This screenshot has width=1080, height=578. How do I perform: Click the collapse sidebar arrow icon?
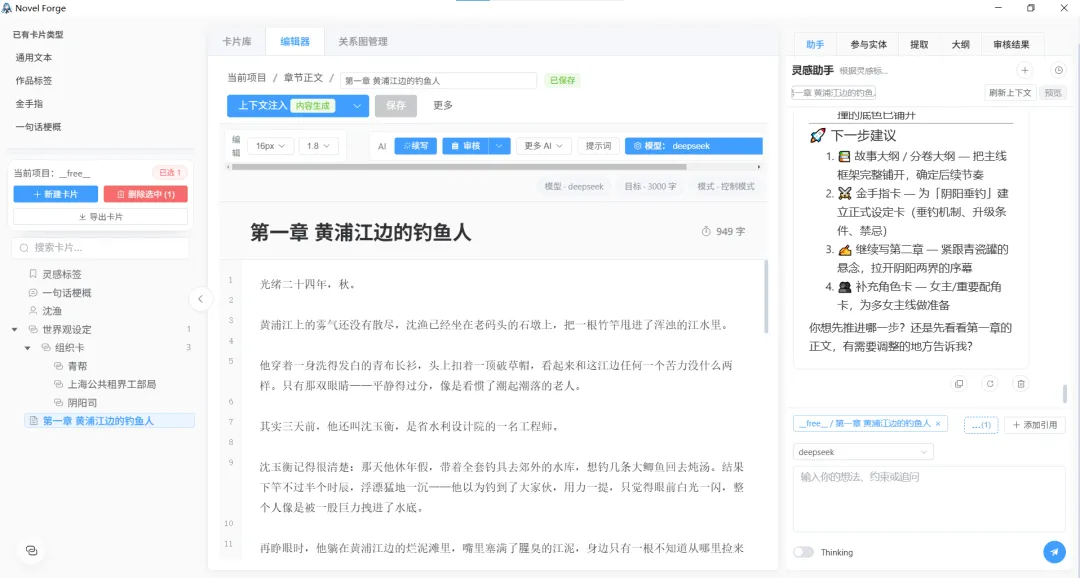click(200, 299)
